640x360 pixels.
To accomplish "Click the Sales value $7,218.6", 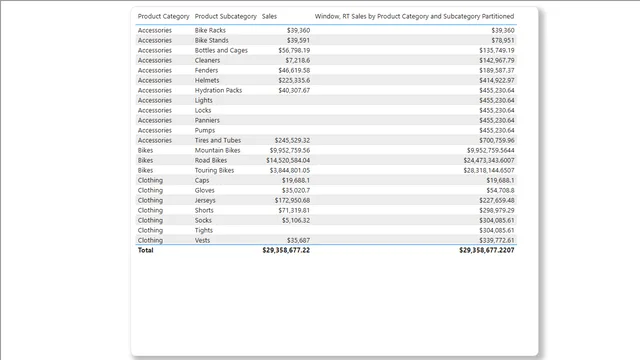I will click(x=298, y=60).
